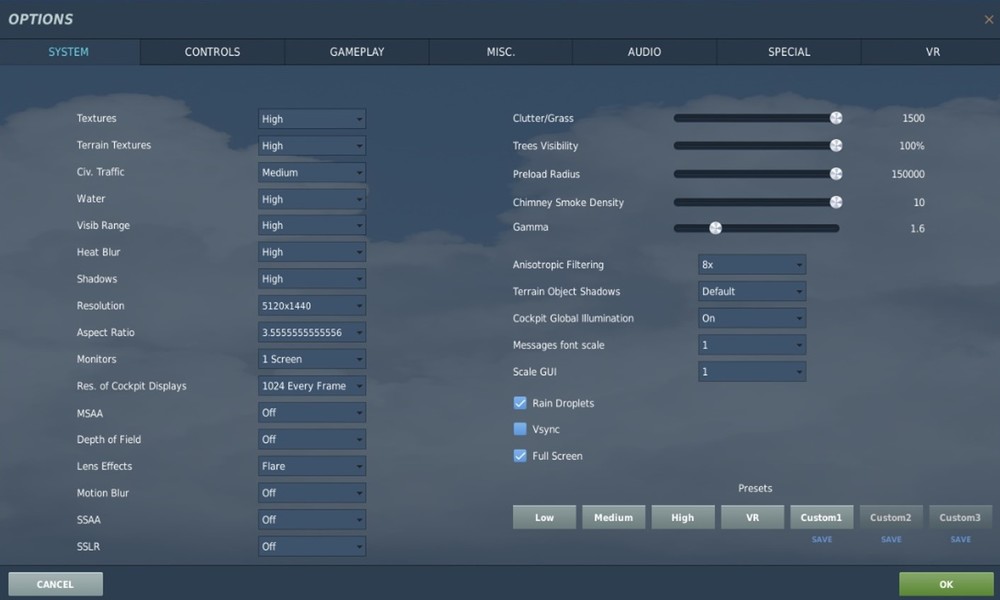Viewport: 1000px width, 600px height.
Task: Expand the MSAA dropdown
Action: [x=311, y=412]
